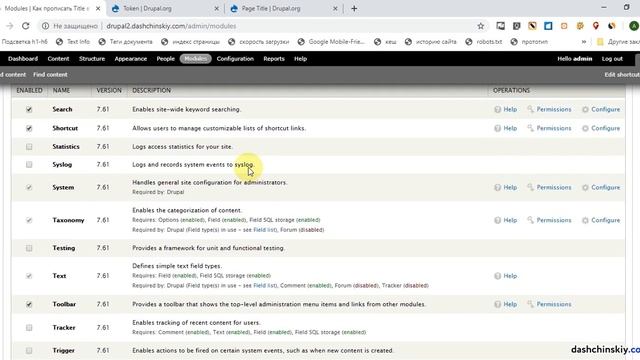Click the Find content shortcut link

coord(50,75)
